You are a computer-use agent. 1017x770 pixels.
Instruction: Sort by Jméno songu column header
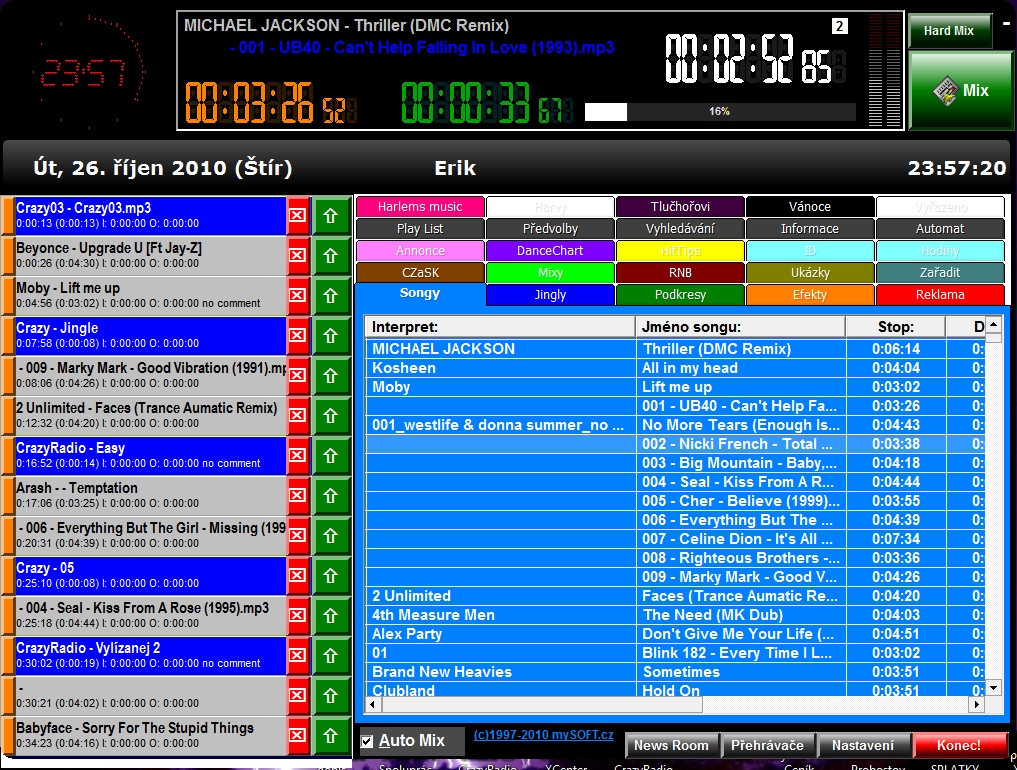741,327
